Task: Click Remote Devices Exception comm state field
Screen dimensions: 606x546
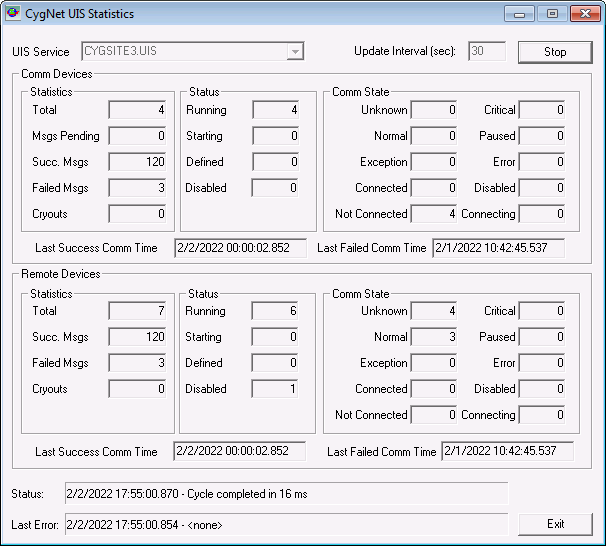Action: [x=434, y=363]
